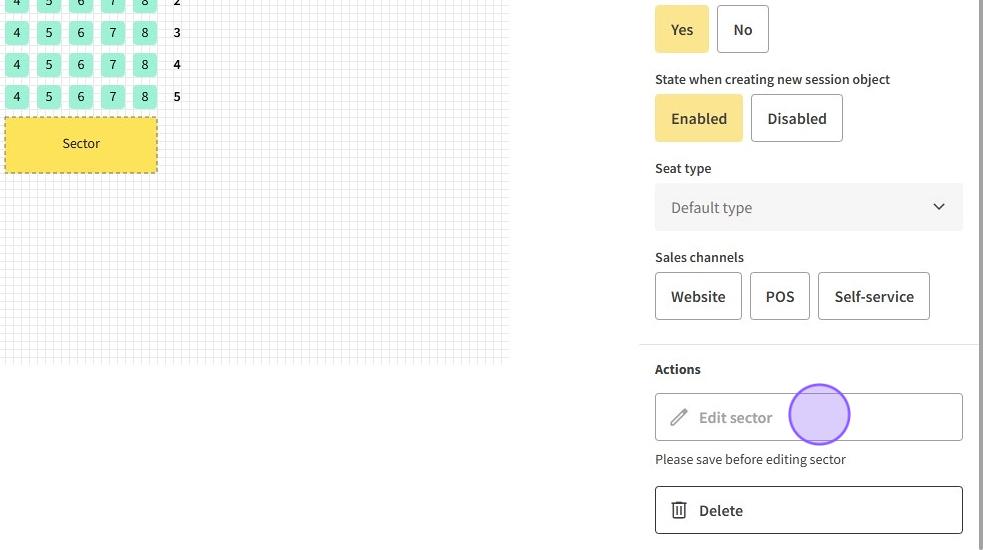
Task: Toggle the Self-service sales channel
Action: point(874,296)
